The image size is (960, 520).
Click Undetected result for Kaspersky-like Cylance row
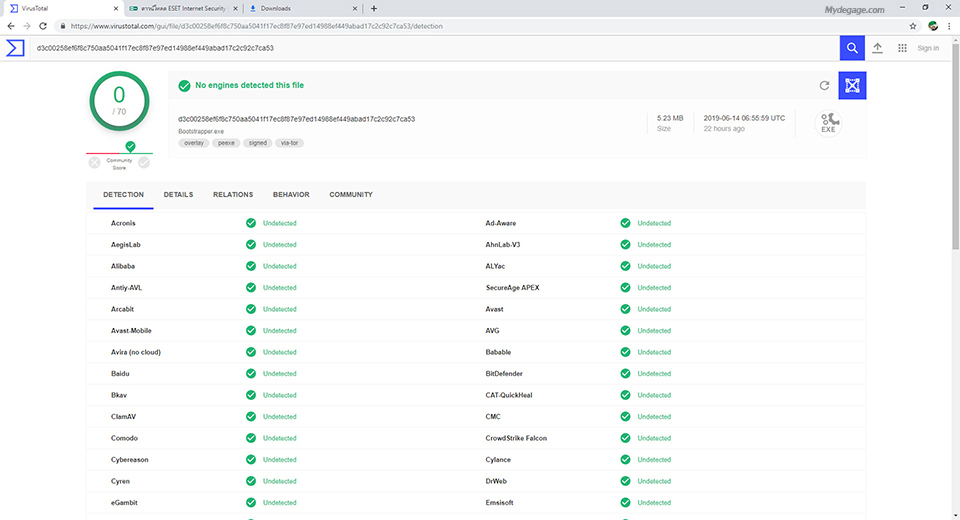coord(654,459)
